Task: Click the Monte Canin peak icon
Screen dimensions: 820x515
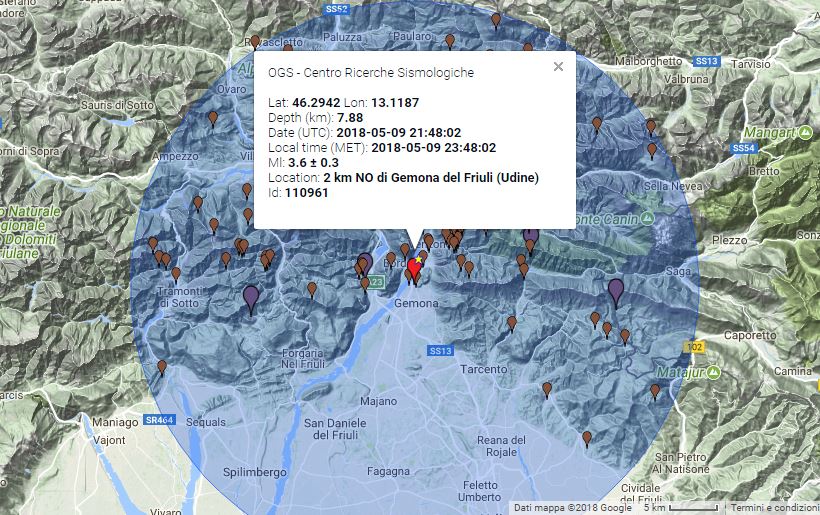Action: click(x=648, y=218)
